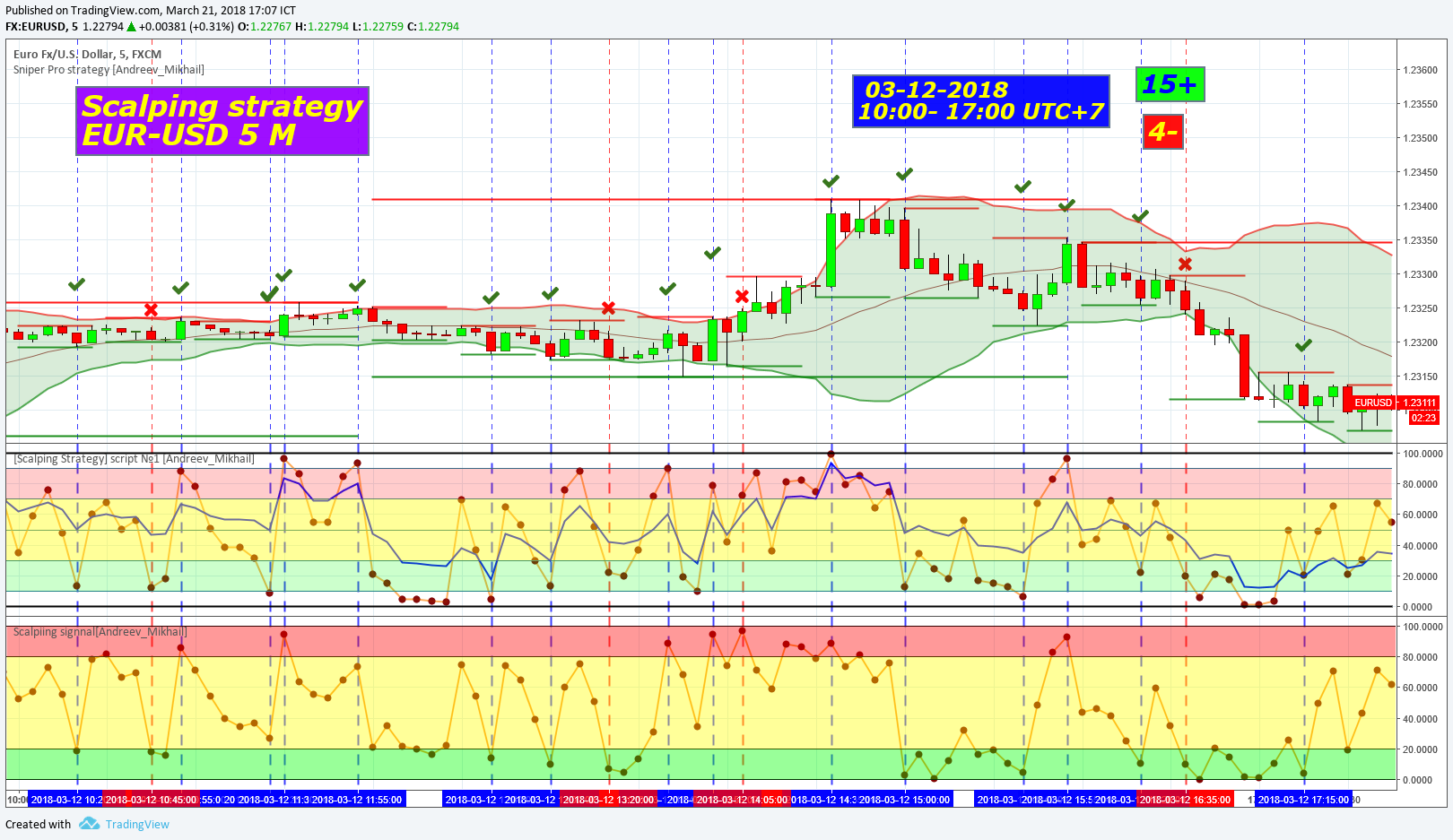1453x840 pixels.
Task: Click the red X mark above the 13:20 candle
Action: [608, 308]
